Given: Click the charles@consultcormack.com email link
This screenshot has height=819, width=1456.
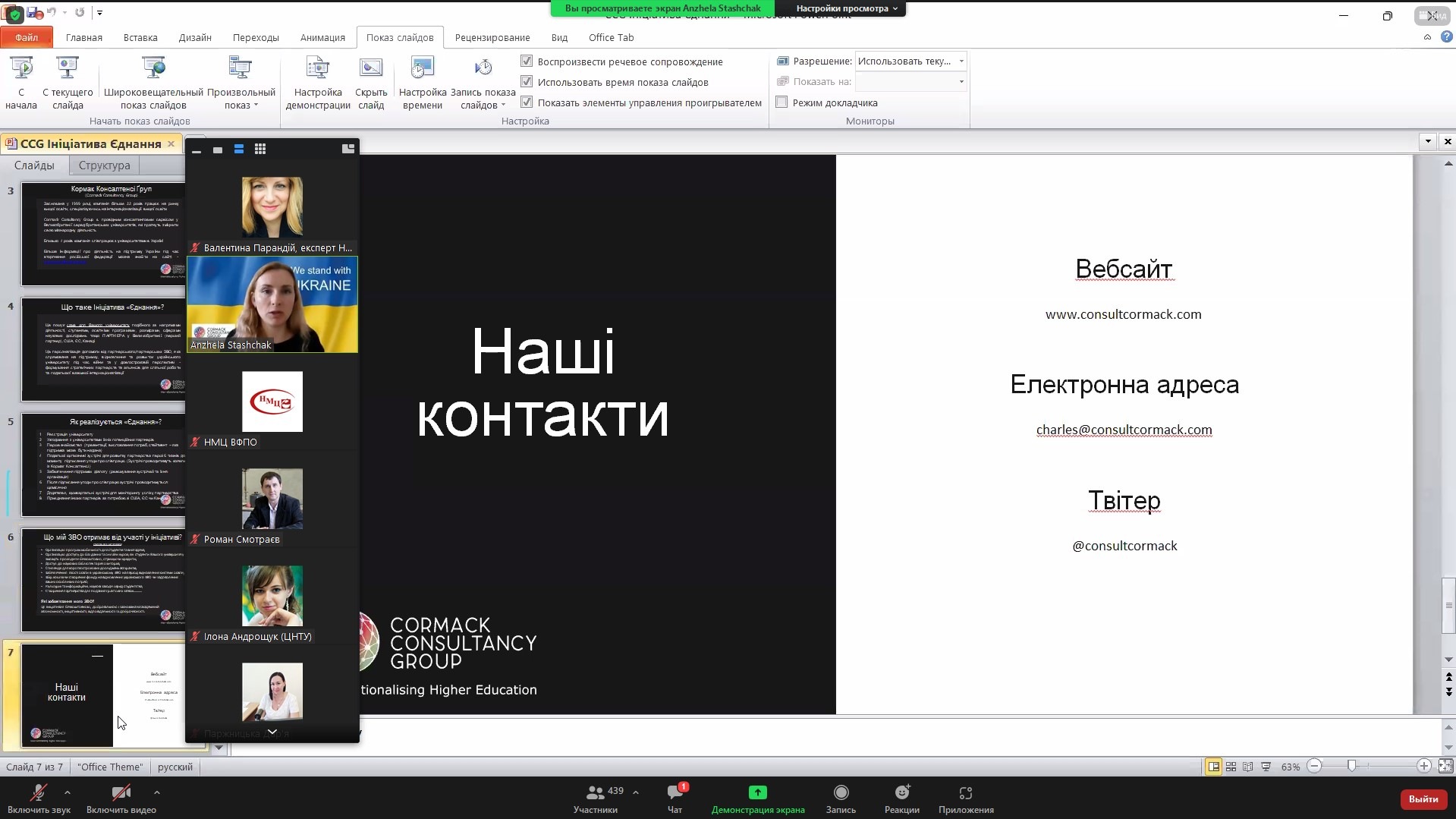Looking at the screenshot, I should coord(1124,430).
